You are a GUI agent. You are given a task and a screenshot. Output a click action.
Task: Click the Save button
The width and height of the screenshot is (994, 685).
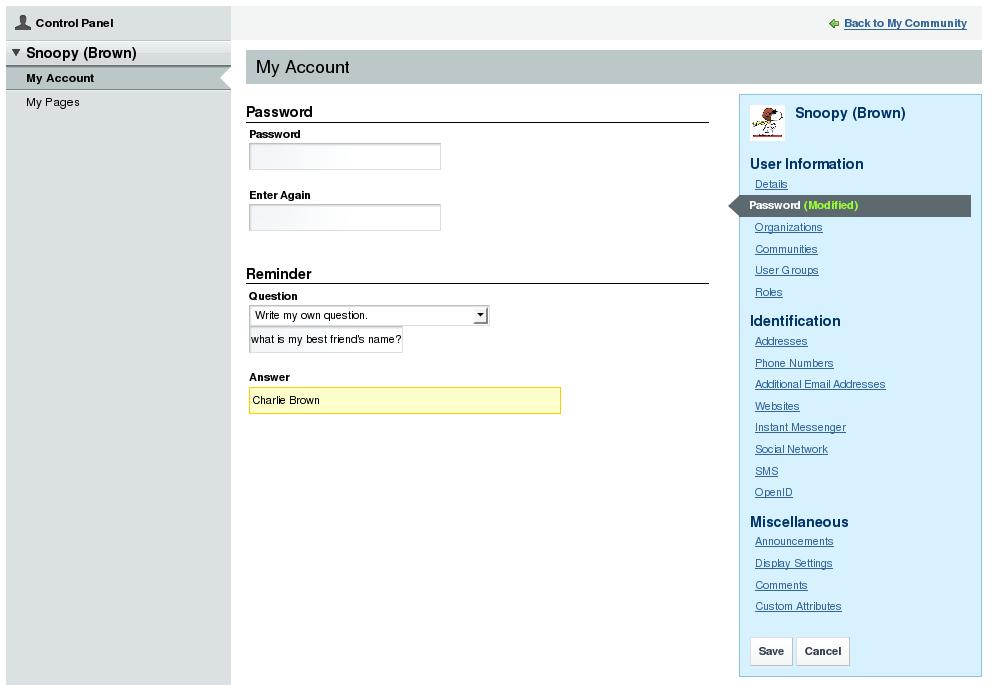771,651
